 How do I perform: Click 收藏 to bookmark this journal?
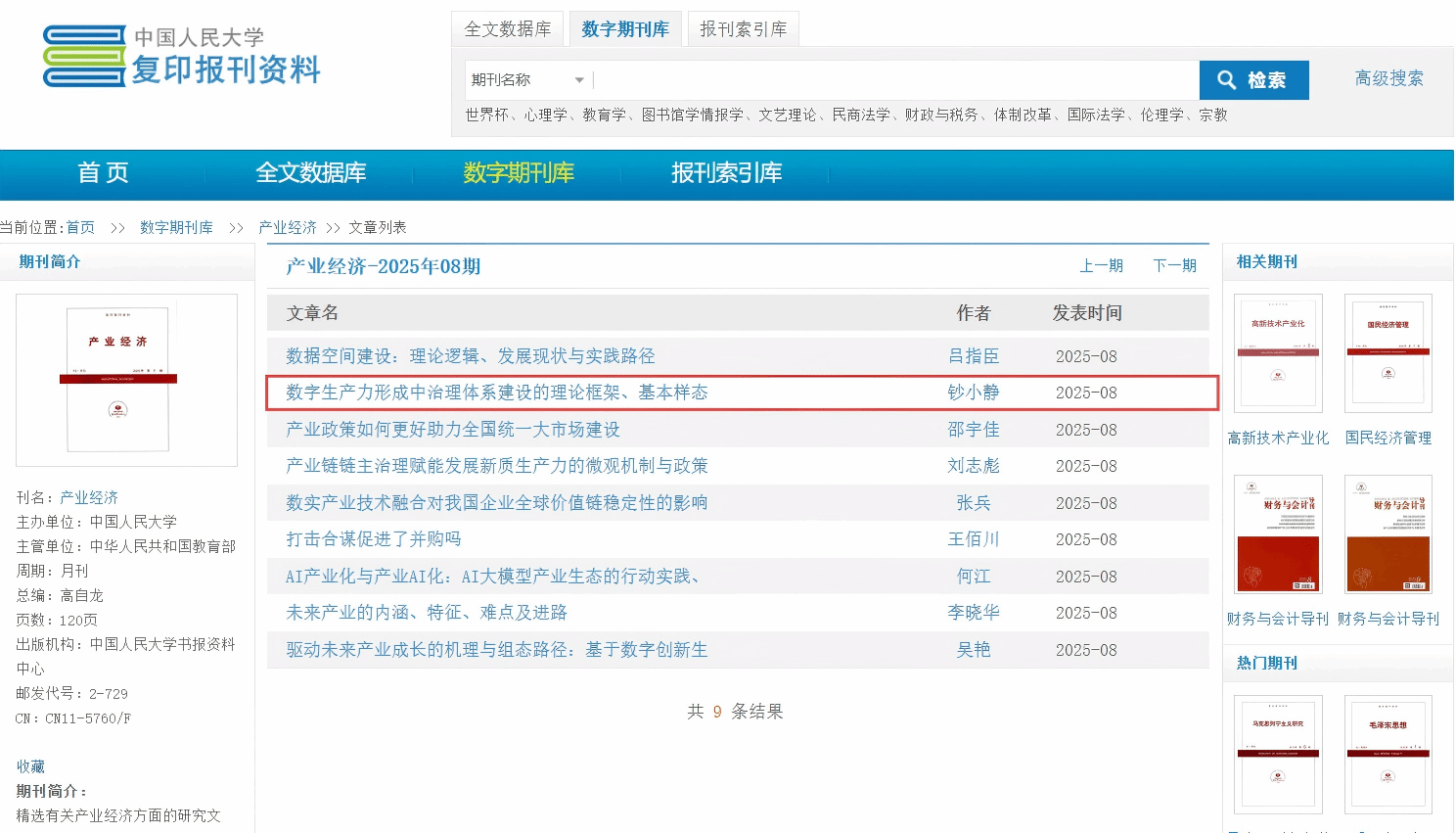(x=30, y=766)
